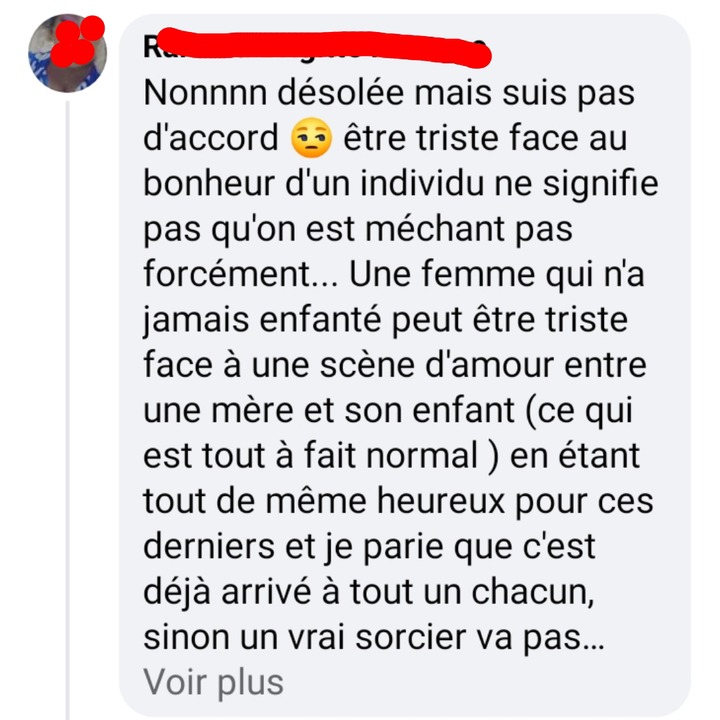This screenshot has height=720, width=720.
Task: Click the word "Nonnnn" in comment
Action: [x=205, y=93]
